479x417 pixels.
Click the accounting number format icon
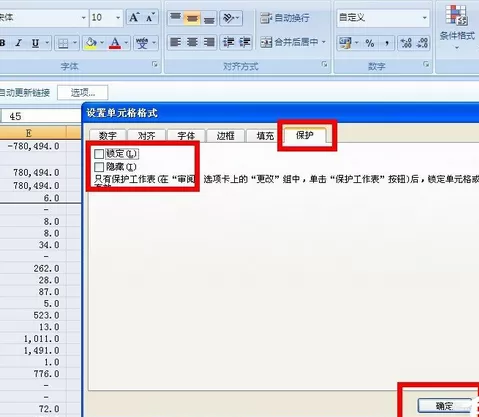(x=345, y=43)
